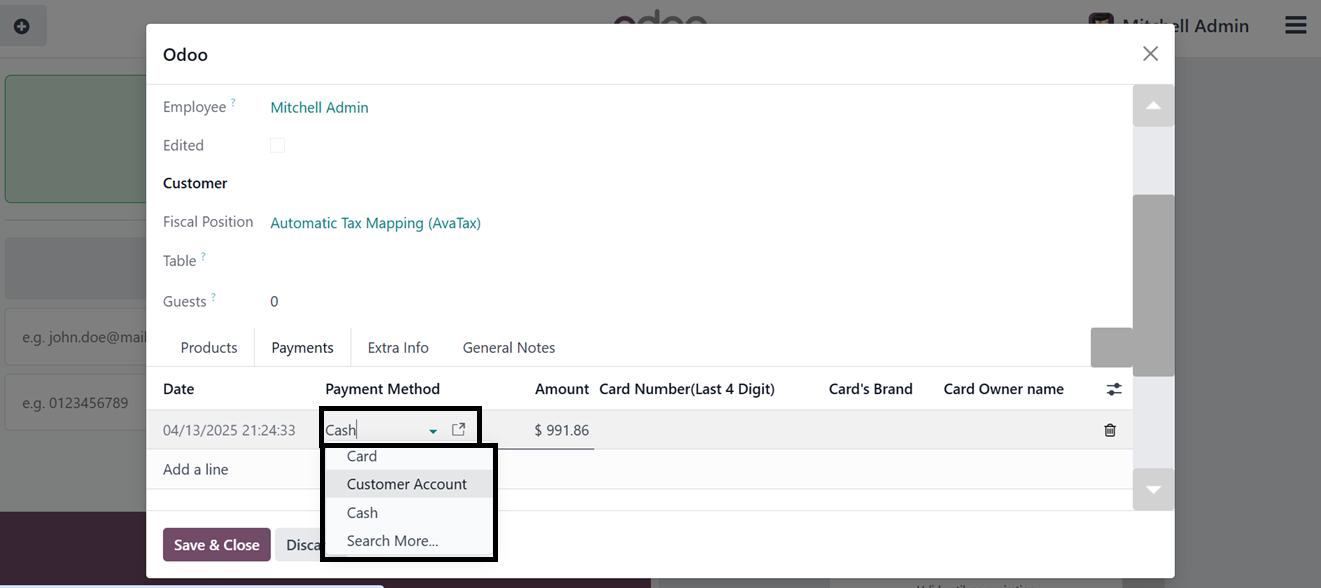Click Add a line
This screenshot has height=588, width=1321.
[x=196, y=469]
